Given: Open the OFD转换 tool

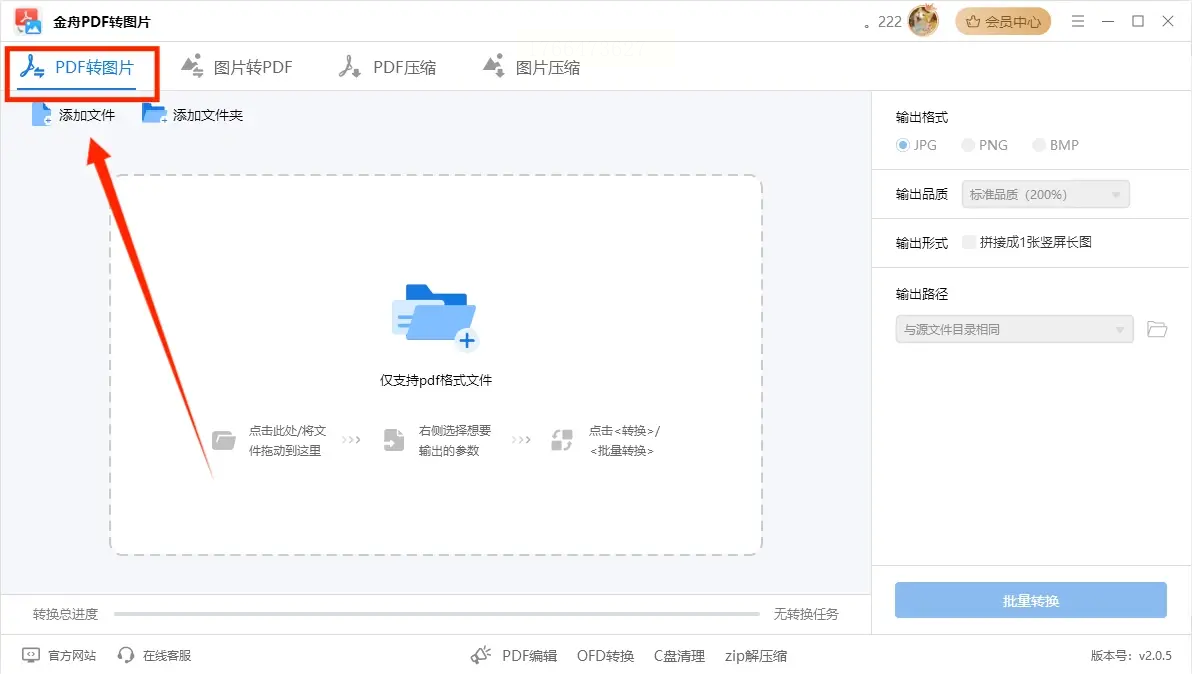Looking at the screenshot, I should point(605,656).
